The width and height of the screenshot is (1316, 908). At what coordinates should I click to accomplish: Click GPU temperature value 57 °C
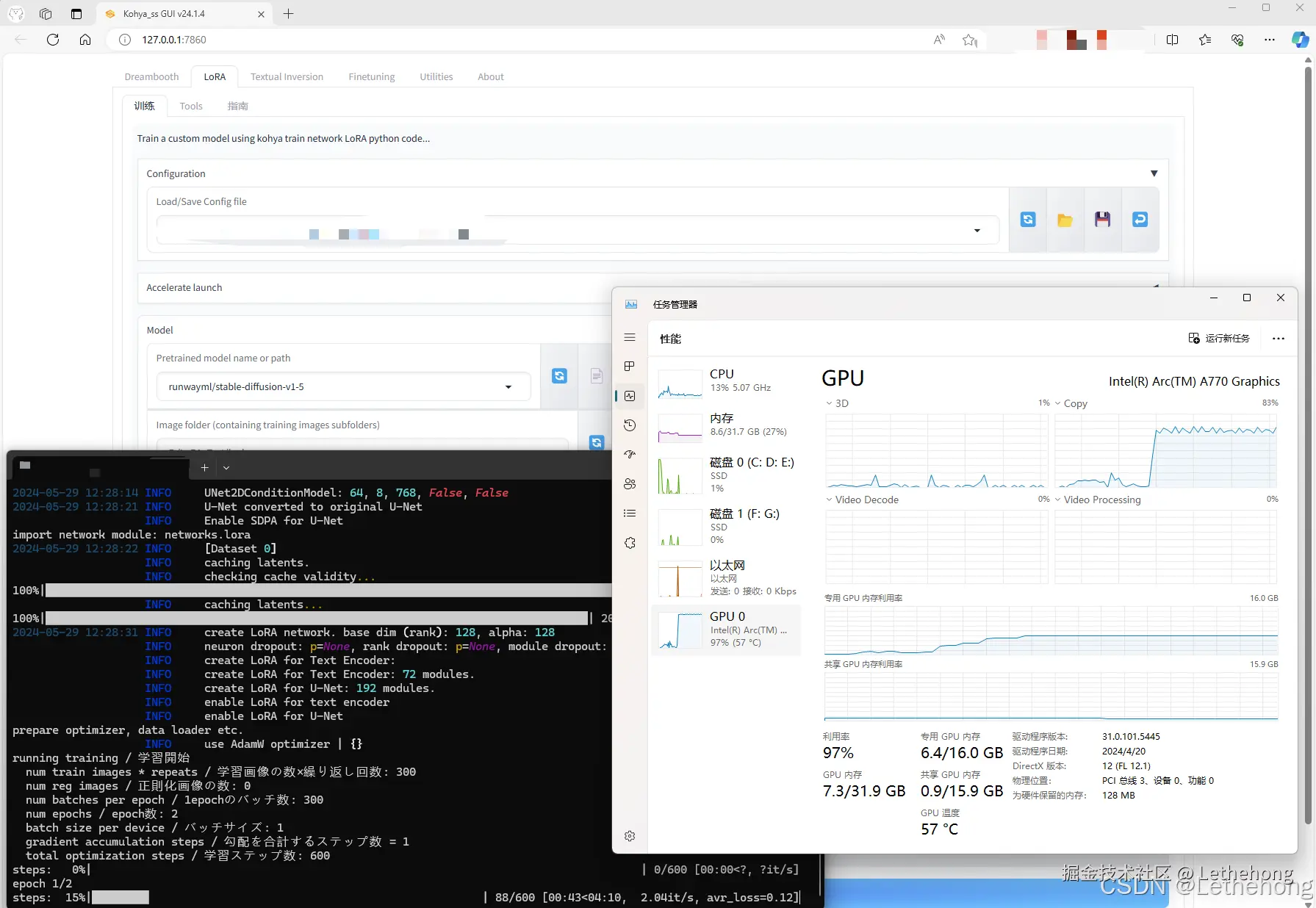pos(939,829)
